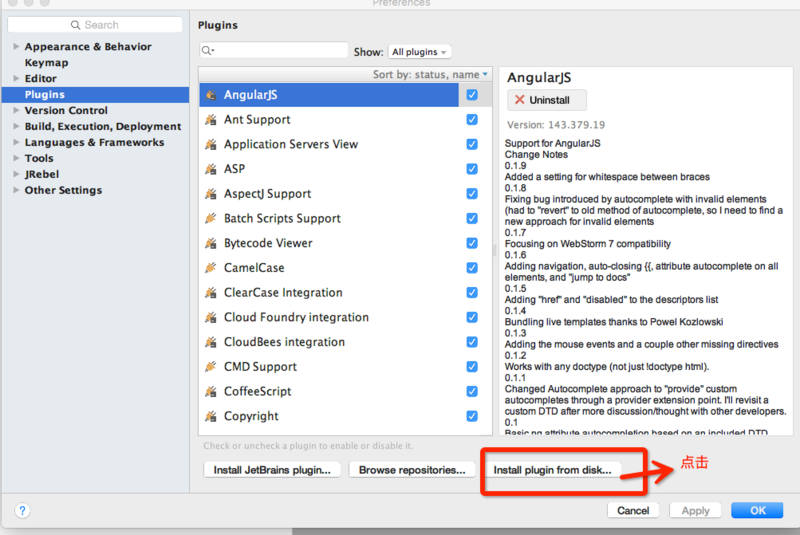Image resolution: width=800 pixels, height=535 pixels.
Task: Select JRebel in the settings tree
Action: coord(42,174)
